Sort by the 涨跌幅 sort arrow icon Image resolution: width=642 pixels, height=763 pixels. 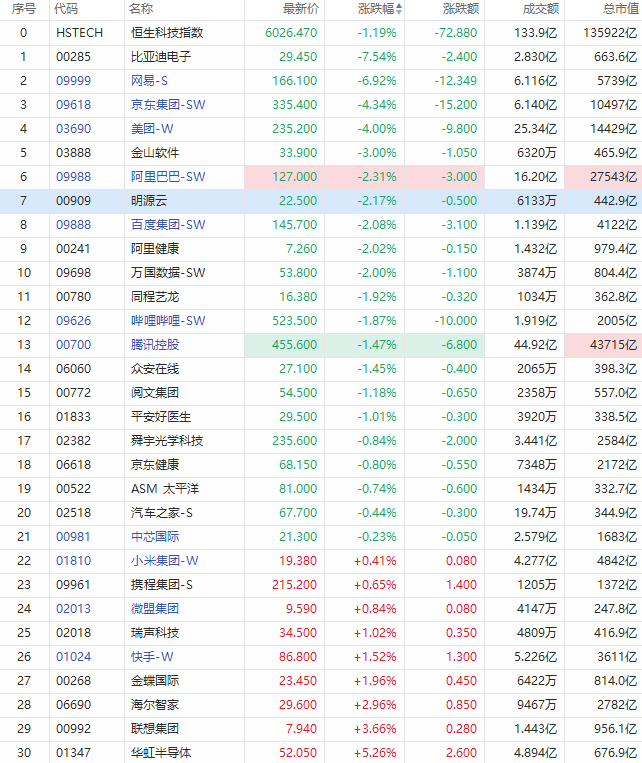pyautogui.click(x=399, y=9)
